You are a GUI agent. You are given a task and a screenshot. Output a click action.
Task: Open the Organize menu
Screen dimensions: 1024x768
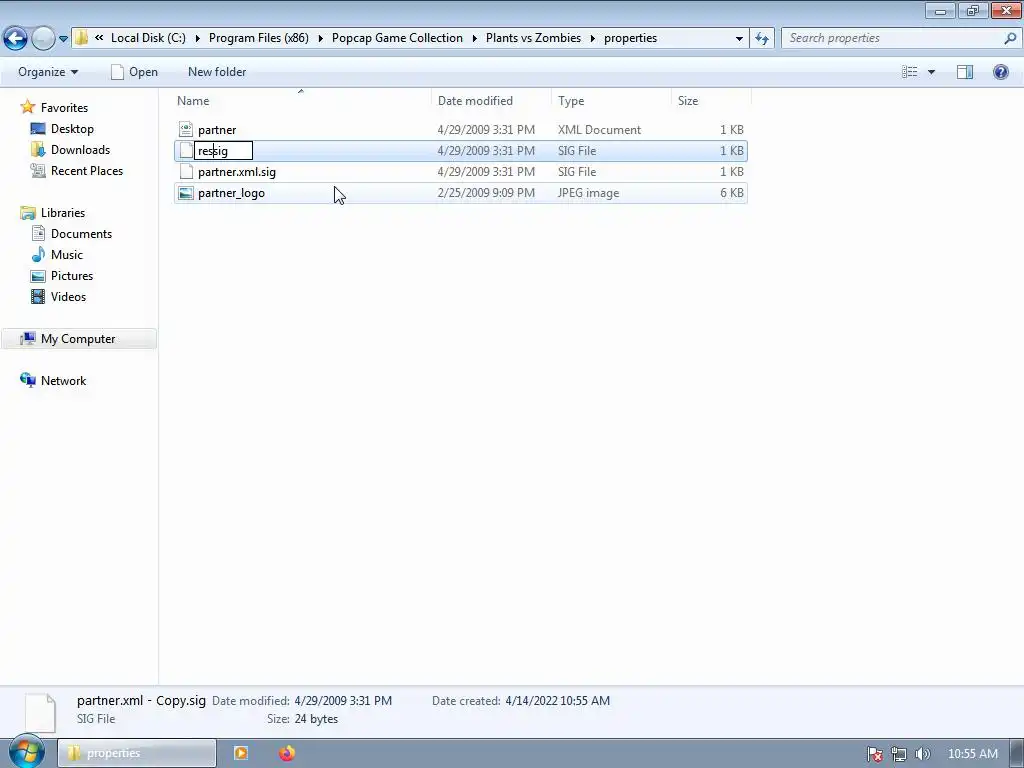(48, 72)
